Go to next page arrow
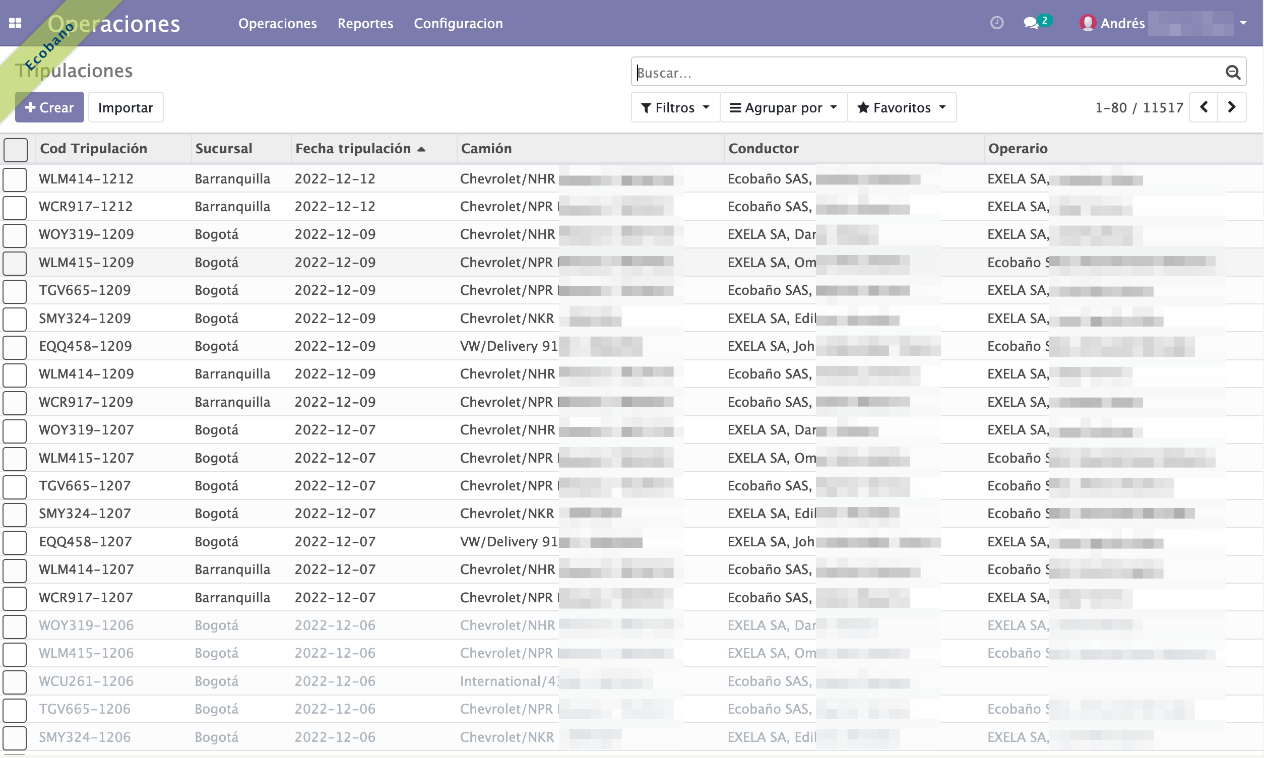Screen dimensions: 1264x758 click(x=1232, y=107)
